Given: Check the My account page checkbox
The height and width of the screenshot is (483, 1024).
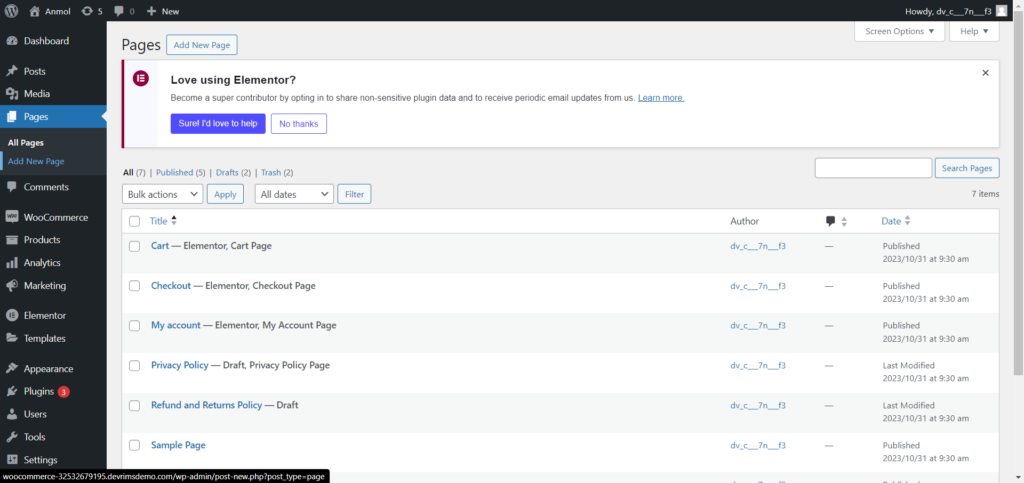Looking at the screenshot, I should pyautogui.click(x=135, y=326).
